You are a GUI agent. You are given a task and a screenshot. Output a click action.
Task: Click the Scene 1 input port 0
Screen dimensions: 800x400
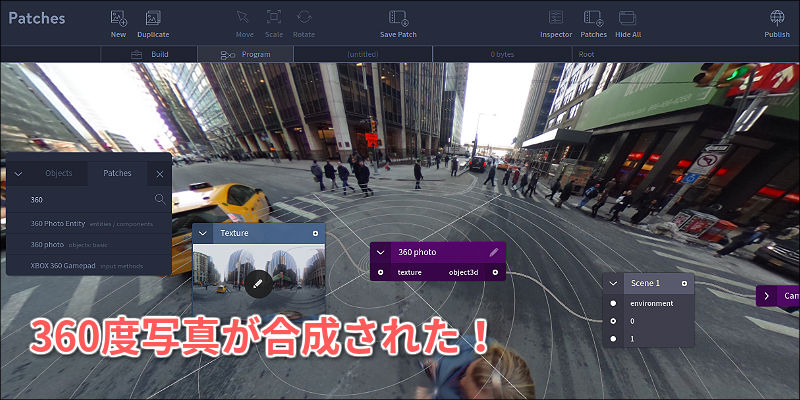coord(613,321)
